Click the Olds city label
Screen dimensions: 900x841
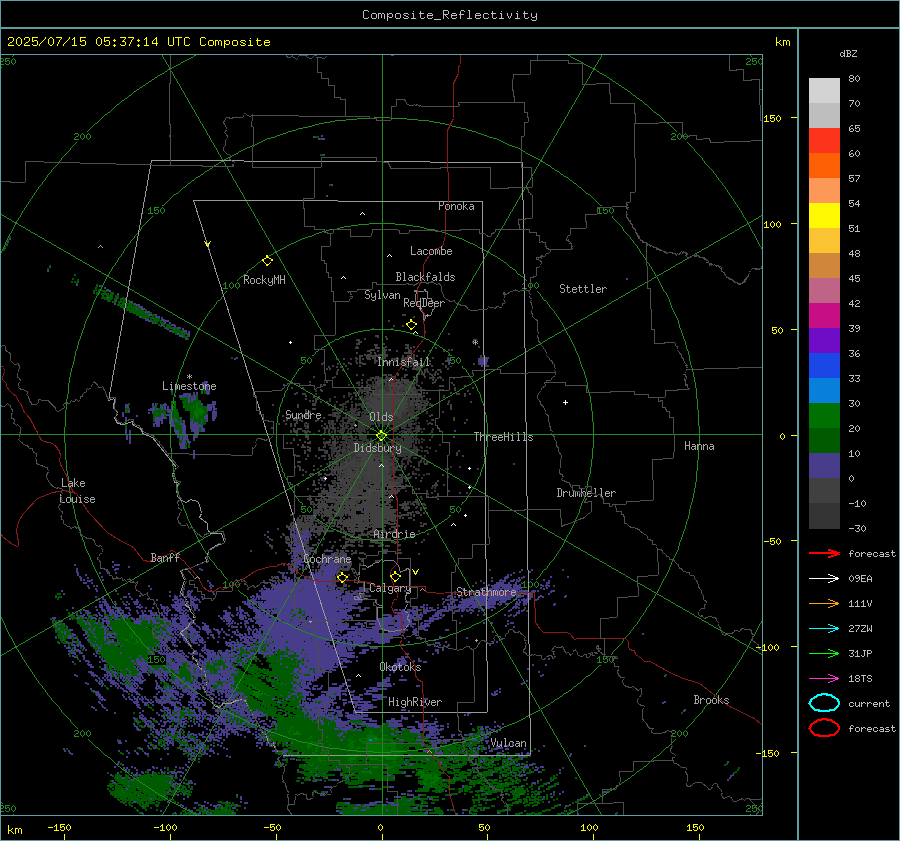[x=381, y=417]
